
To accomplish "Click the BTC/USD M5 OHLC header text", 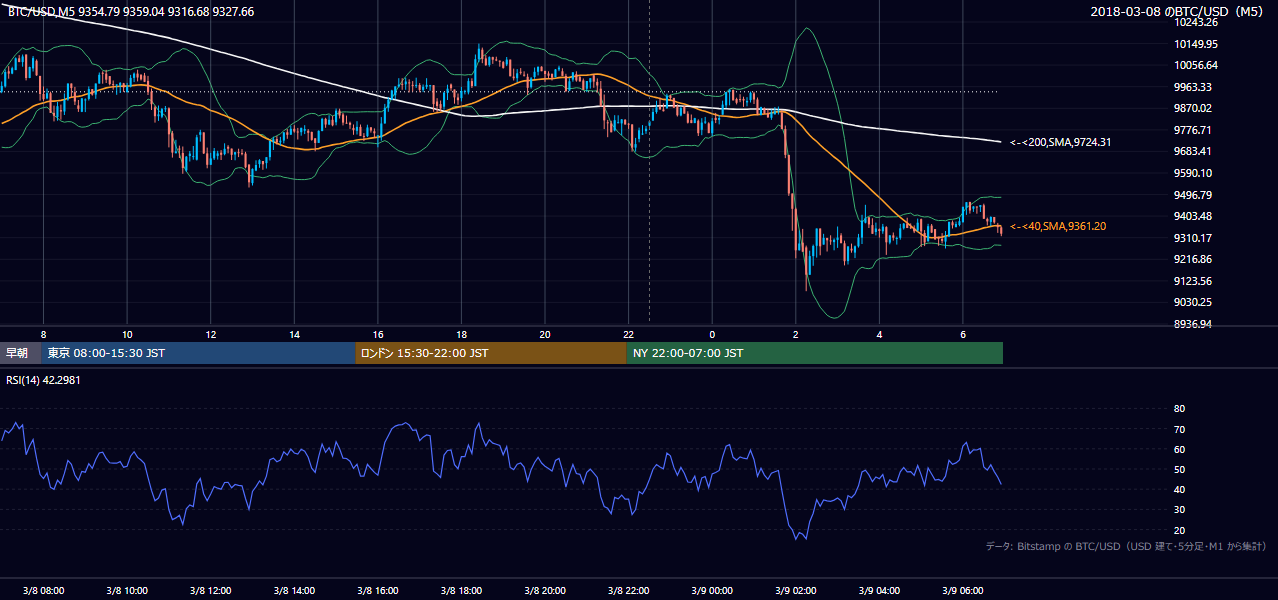I will pos(130,12).
